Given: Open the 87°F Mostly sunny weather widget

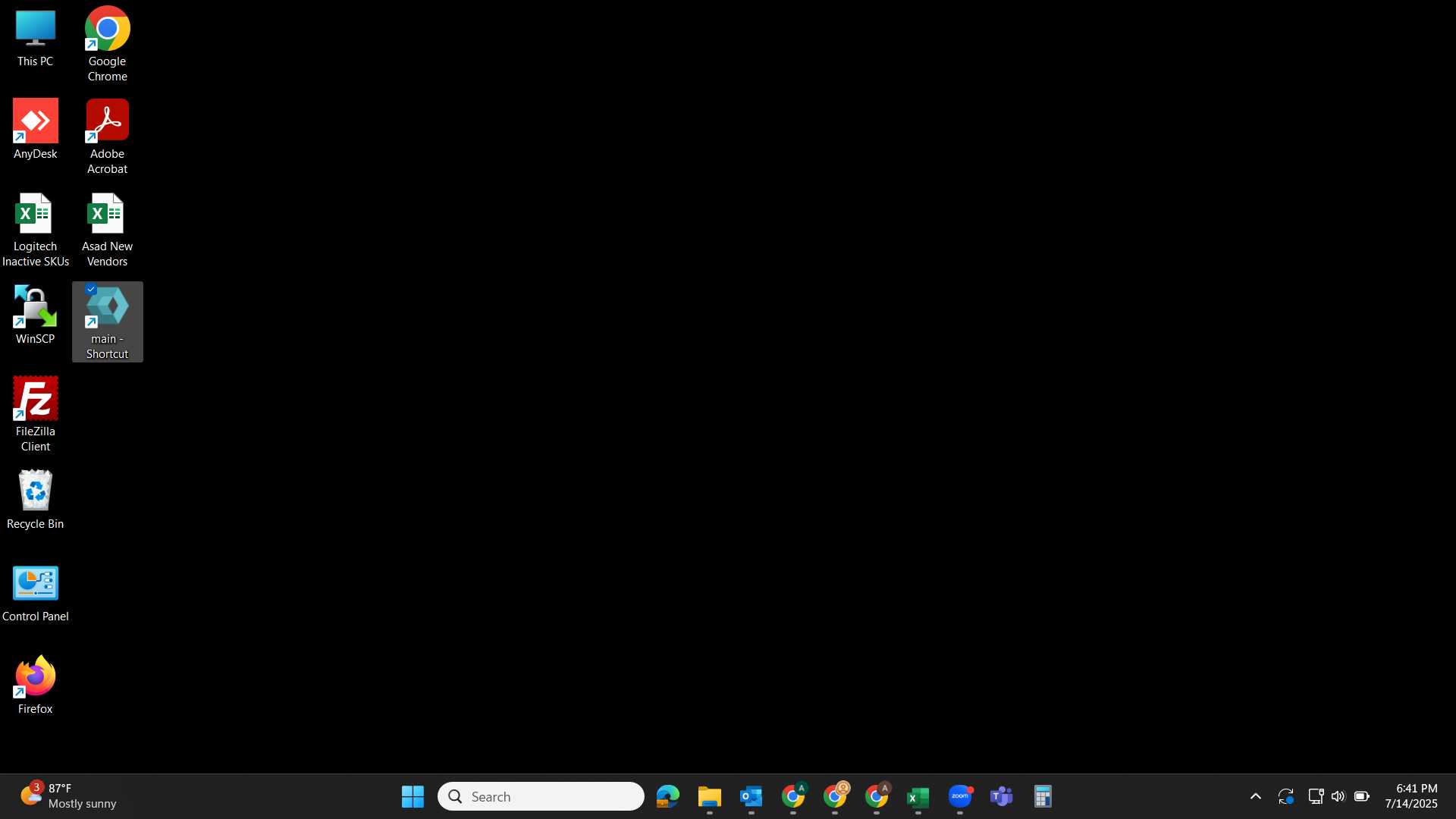Looking at the screenshot, I should (68, 796).
